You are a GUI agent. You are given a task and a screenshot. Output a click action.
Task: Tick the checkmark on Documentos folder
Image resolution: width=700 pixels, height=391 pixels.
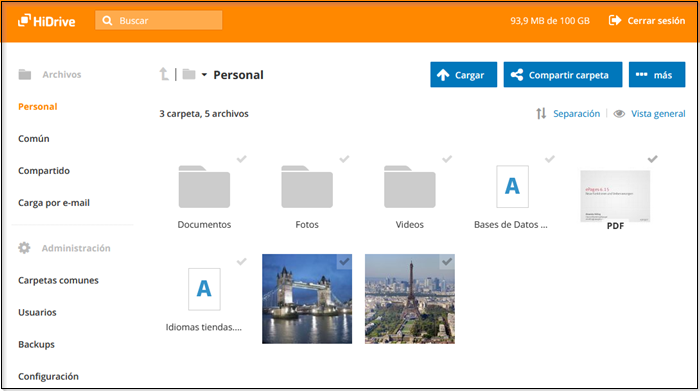click(x=242, y=159)
